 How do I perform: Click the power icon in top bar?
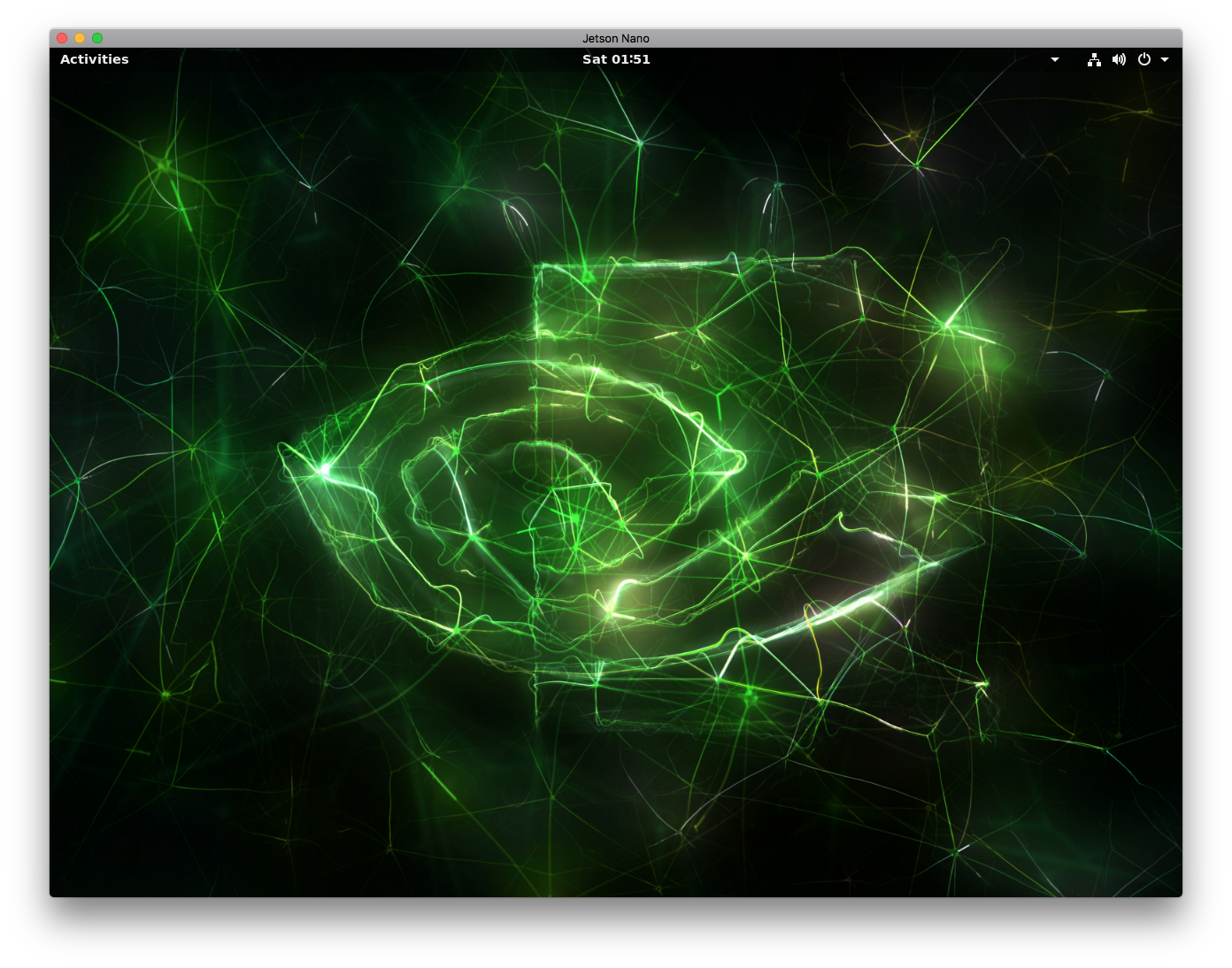point(1144,59)
